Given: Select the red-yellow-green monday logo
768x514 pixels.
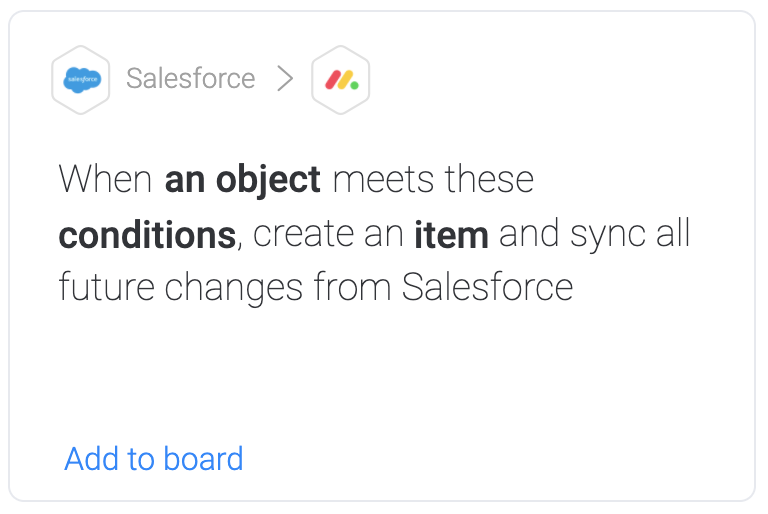Looking at the screenshot, I should pyautogui.click(x=342, y=80).
